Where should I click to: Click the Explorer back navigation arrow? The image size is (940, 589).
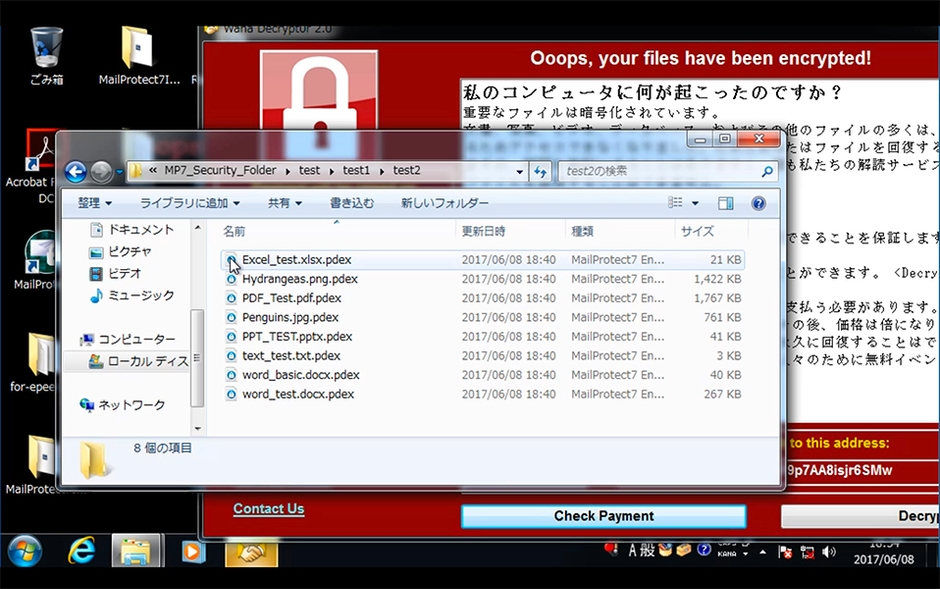[x=75, y=172]
